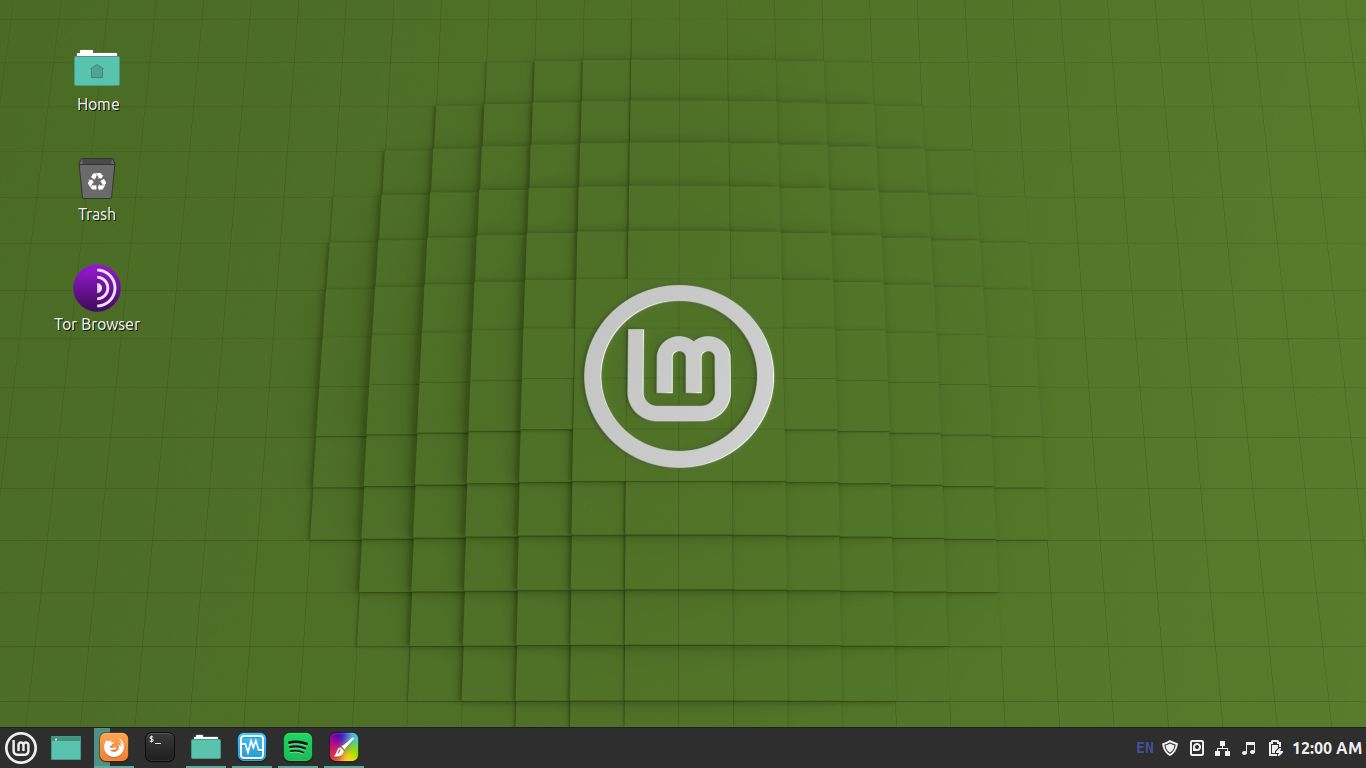Open the sound menu via the music note icon

[x=1249, y=747]
